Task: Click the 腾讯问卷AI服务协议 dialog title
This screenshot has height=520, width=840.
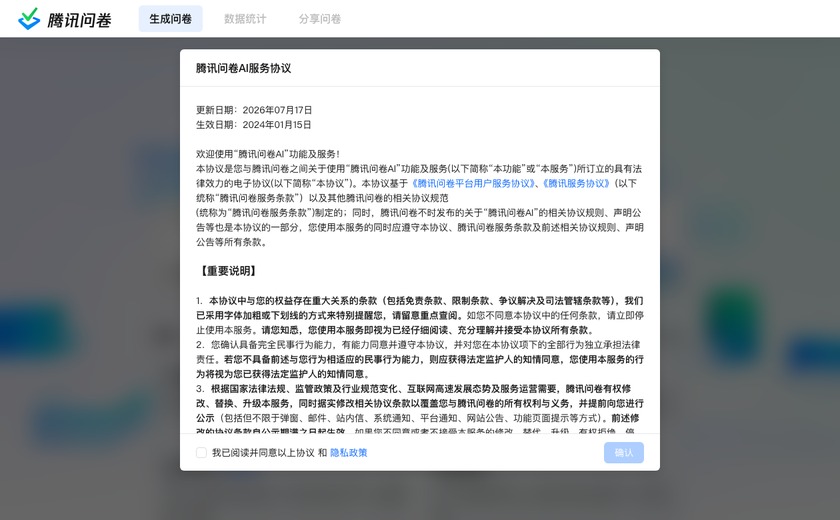Action: pos(243,68)
